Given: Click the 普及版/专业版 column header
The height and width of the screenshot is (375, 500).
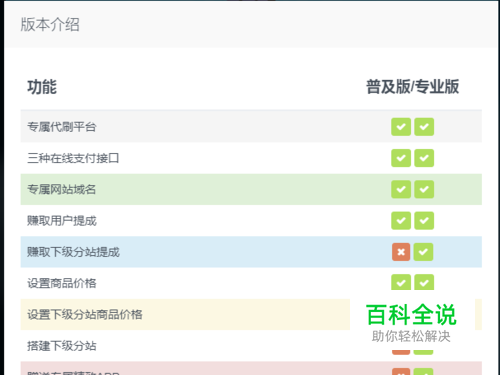Looking at the screenshot, I should (x=413, y=87).
